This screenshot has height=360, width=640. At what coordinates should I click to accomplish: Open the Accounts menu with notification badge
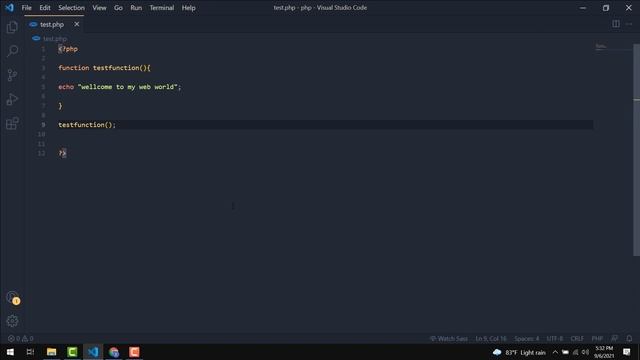[x=13, y=298]
